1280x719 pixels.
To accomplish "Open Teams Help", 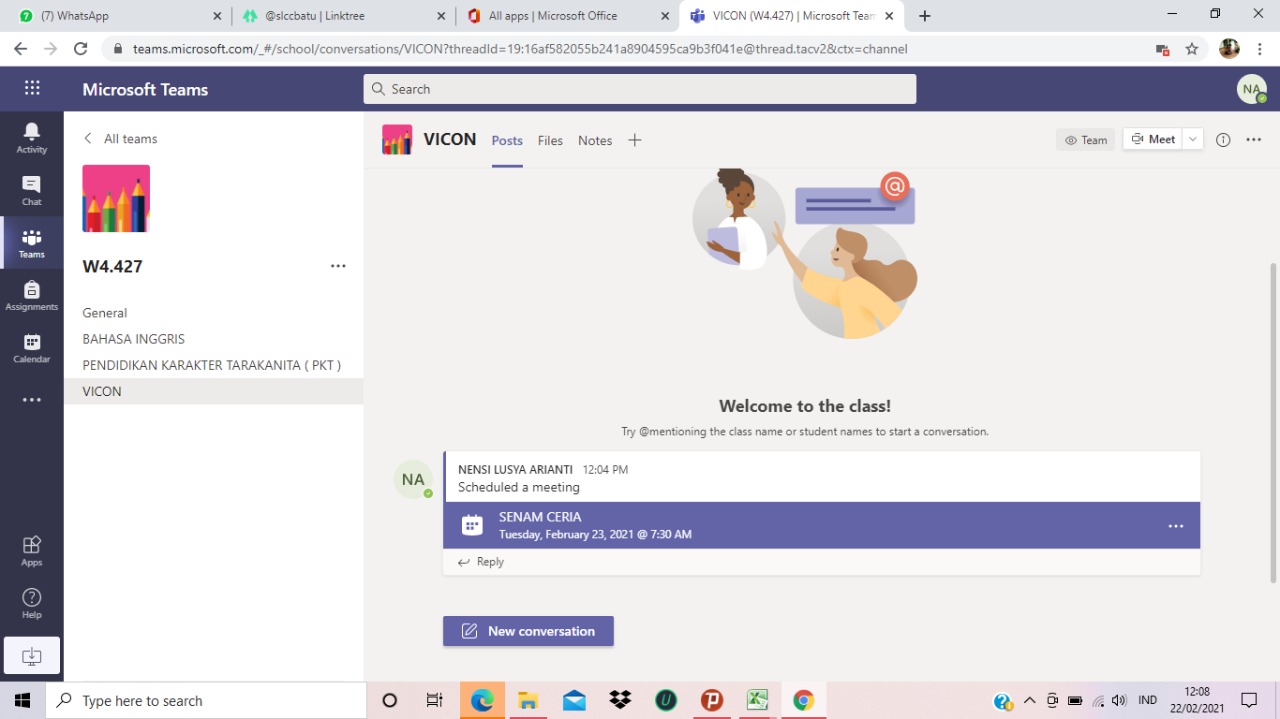I will coord(32,603).
